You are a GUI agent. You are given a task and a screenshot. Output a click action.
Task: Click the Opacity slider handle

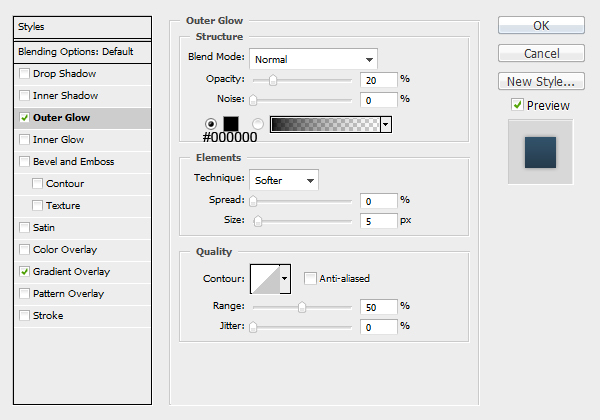tap(273, 80)
